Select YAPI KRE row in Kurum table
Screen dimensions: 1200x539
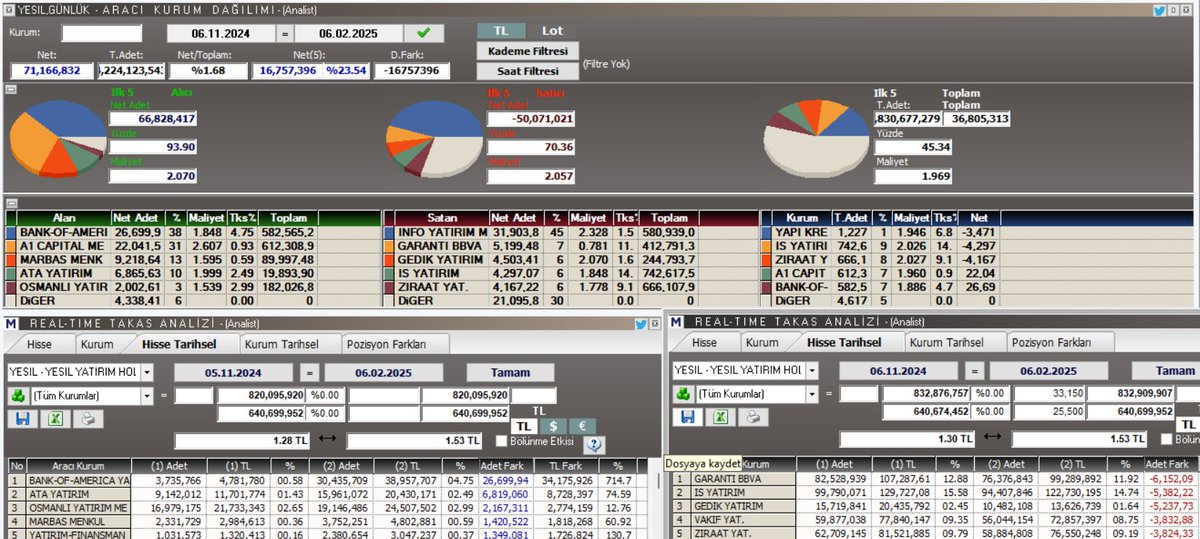coord(879,231)
